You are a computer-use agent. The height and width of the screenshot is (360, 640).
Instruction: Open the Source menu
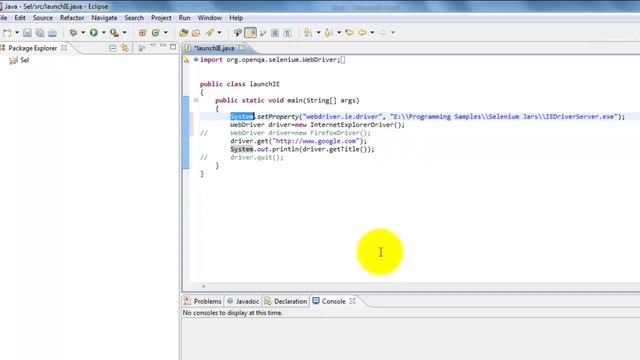43,18
